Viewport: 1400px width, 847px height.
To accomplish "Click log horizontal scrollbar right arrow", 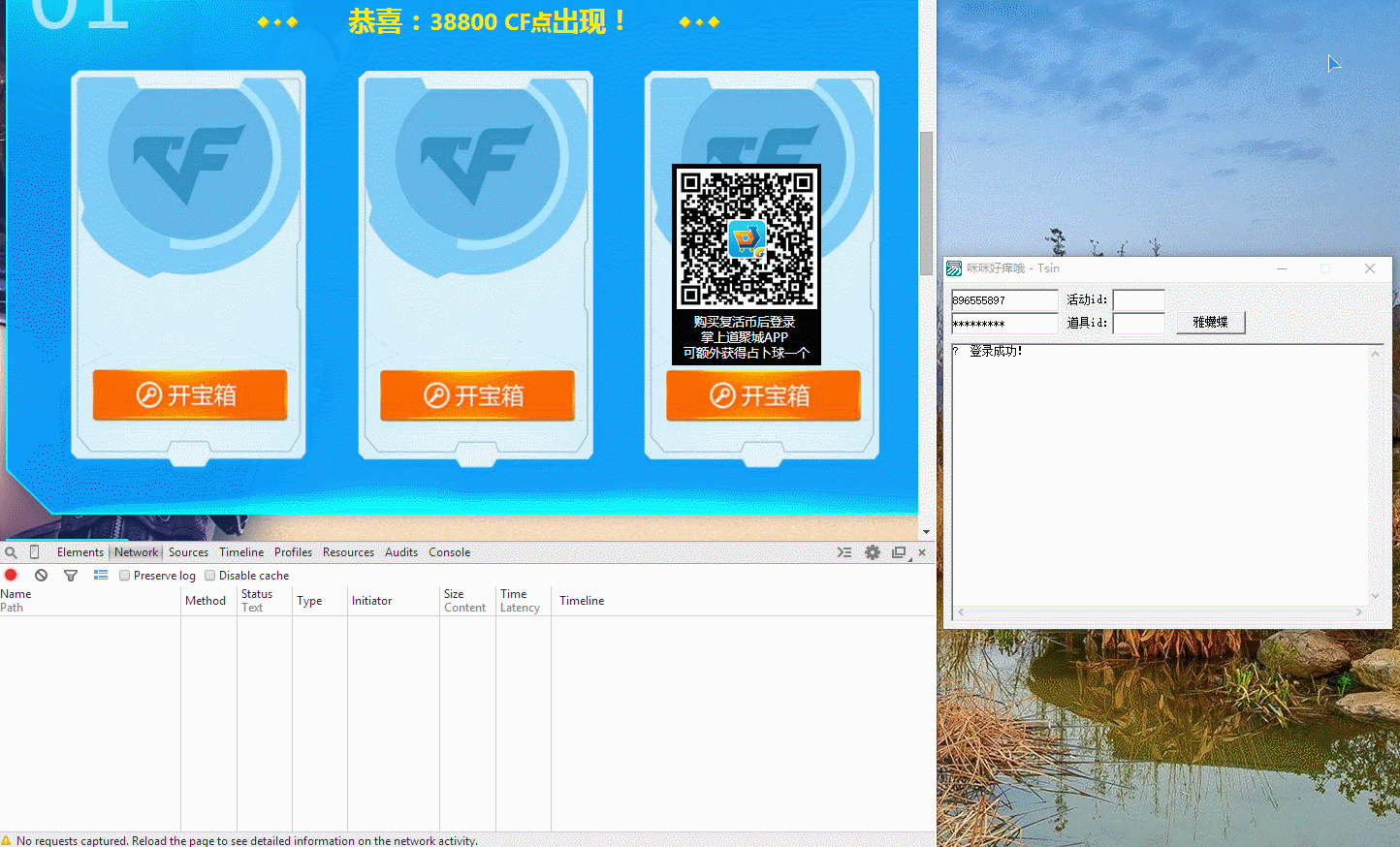I will [x=1359, y=612].
